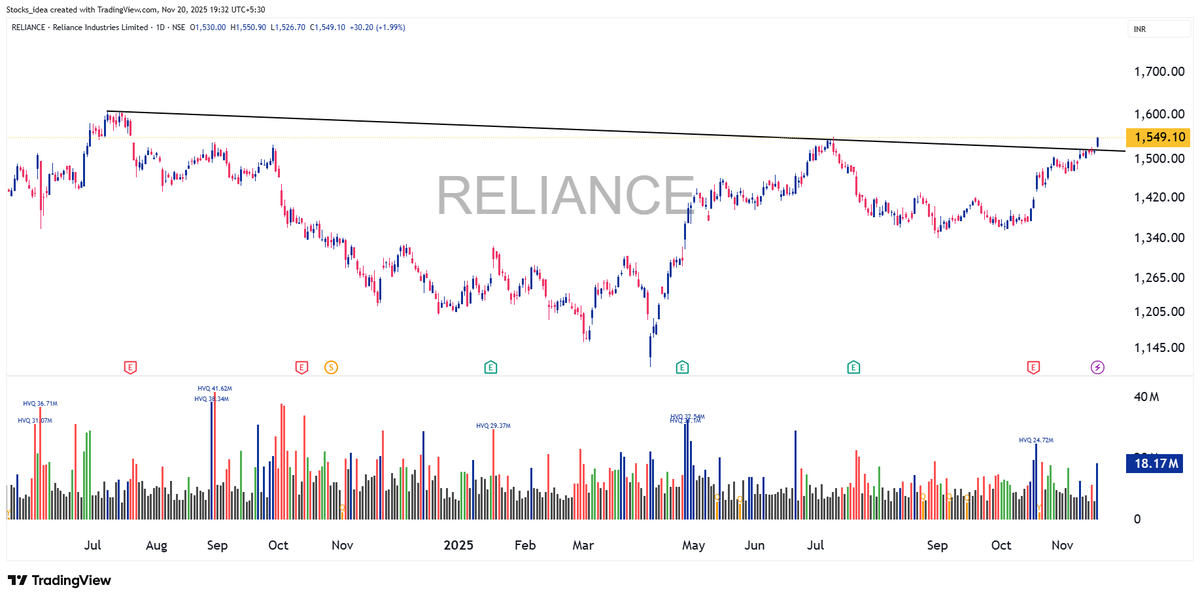Click the 1,700.00 price axis label
The image size is (1200, 600).
(x=1161, y=72)
